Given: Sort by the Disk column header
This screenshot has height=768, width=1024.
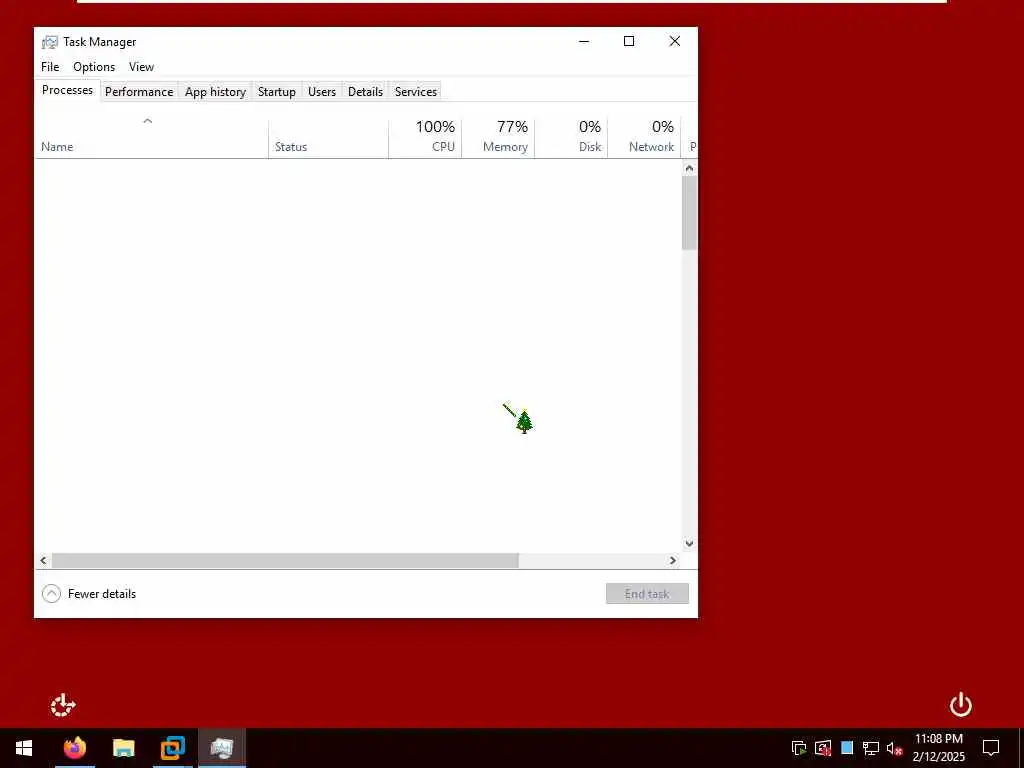Looking at the screenshot, I should point(571,138).
